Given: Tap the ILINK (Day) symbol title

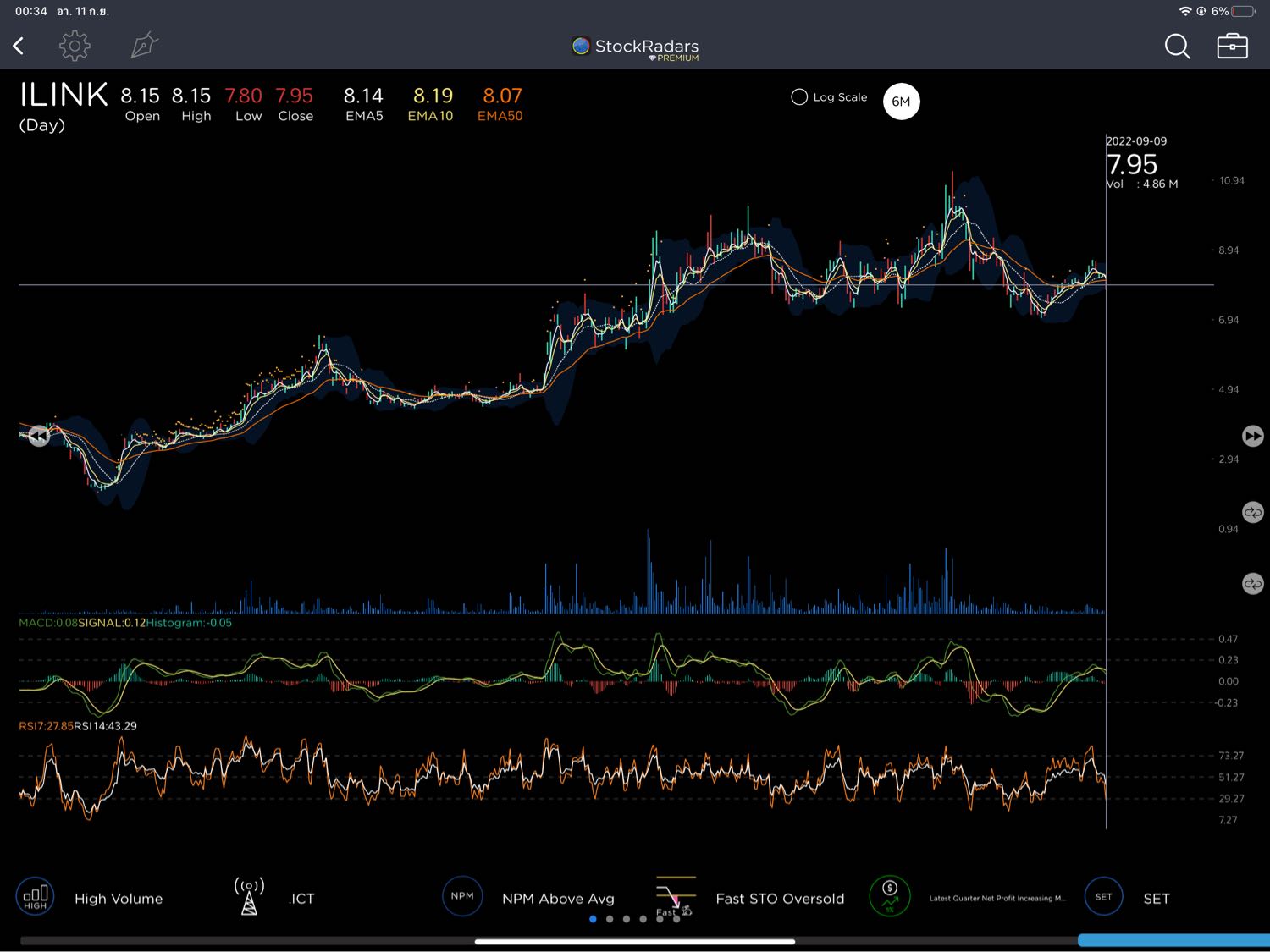Looking at the screenshot, I should [63, 106].
